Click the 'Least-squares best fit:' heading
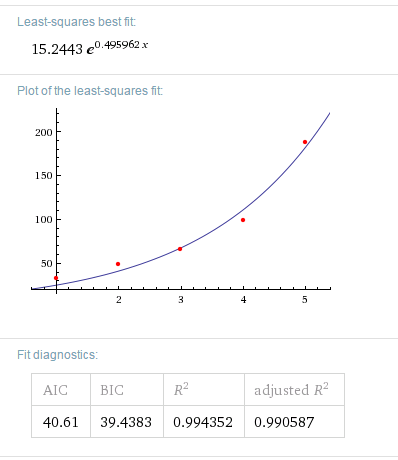398x460 pixels. click(x=77, y=22)
